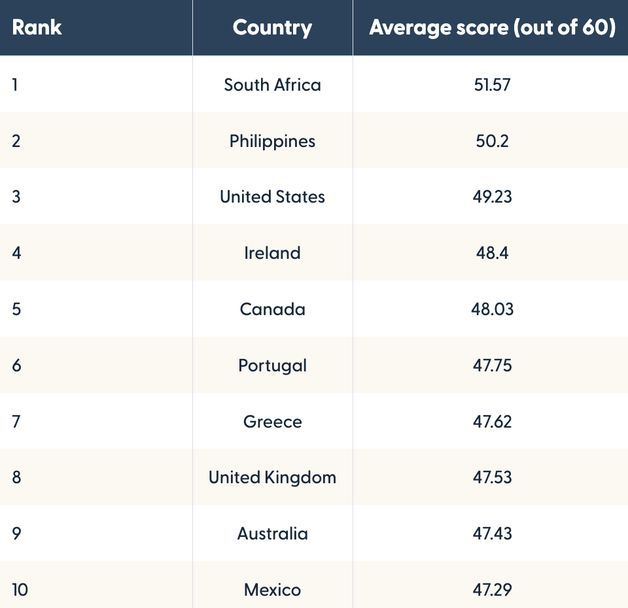Click the Average score column header
Image resolution: width=628 pixels, height=608 pixels.
(x=492, y=27)
